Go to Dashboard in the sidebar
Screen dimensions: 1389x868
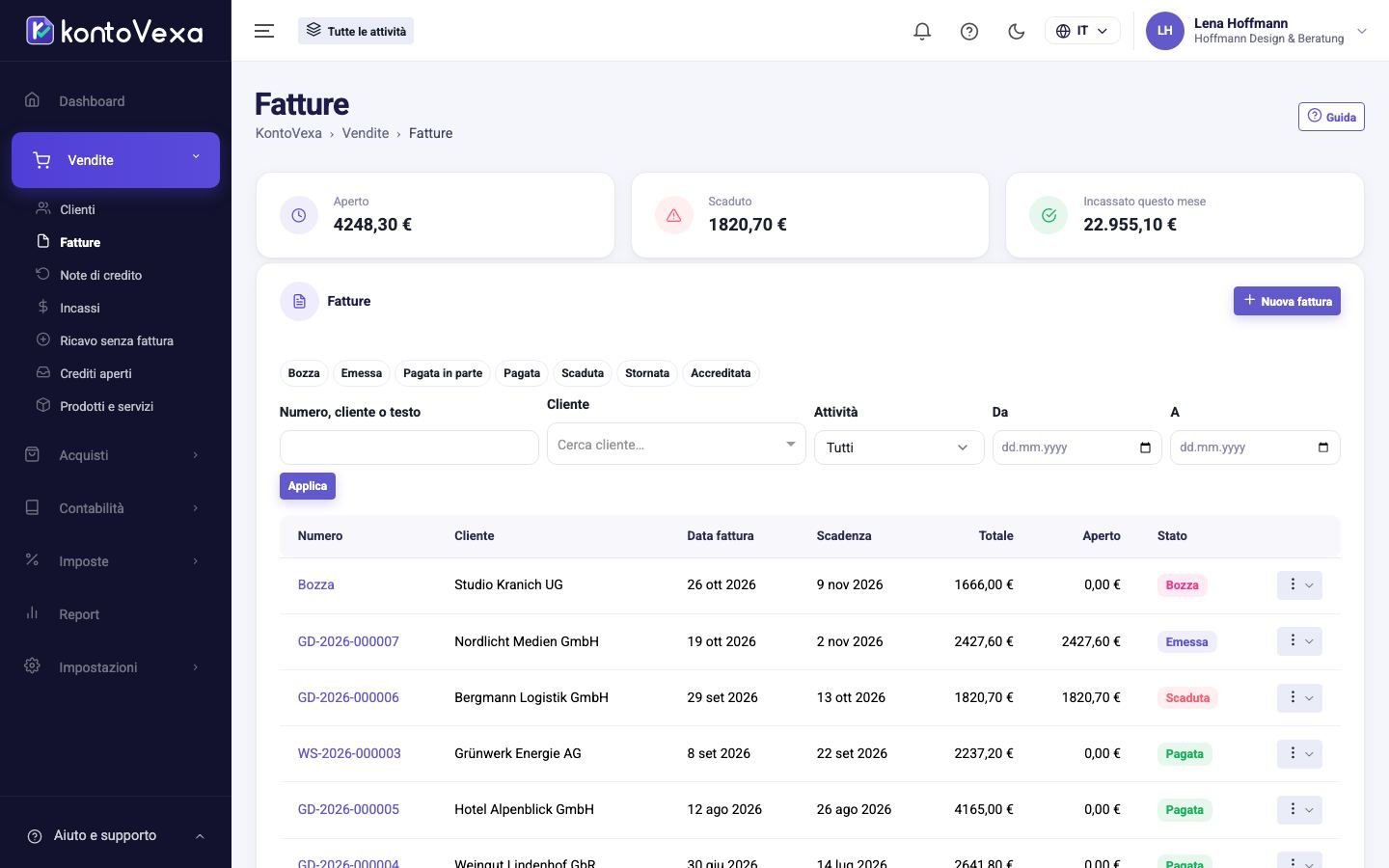[x=116, y=101]
